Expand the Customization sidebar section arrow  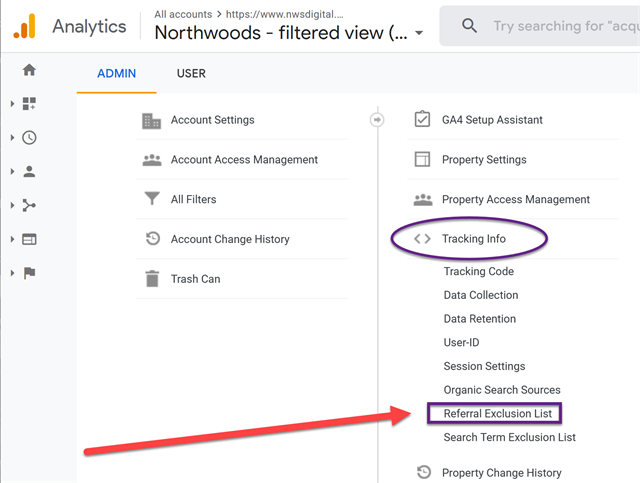pyautogui.click(x=12, y=104)
